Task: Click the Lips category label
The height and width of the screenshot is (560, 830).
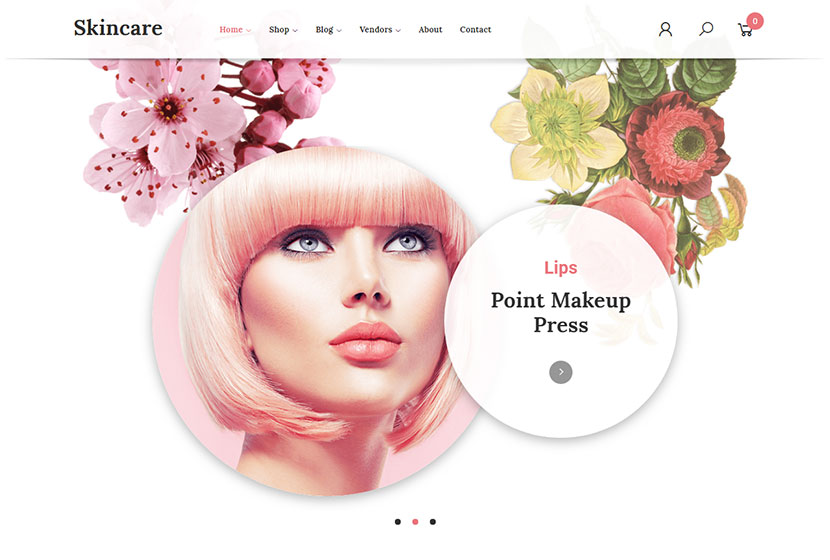Action: 561,268
